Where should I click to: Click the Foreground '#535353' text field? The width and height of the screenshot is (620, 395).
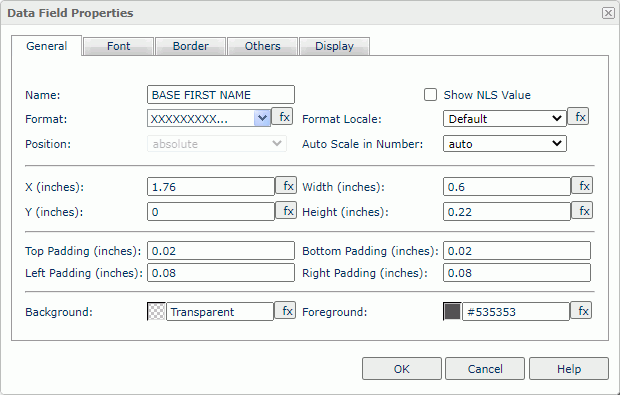click(516, 312)
